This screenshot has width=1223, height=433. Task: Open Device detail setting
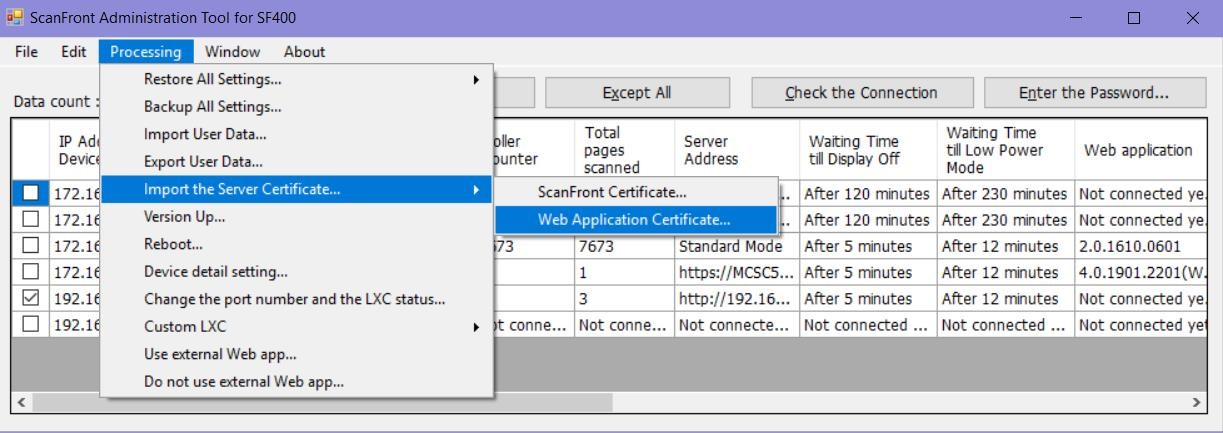[x=215, y=271]
